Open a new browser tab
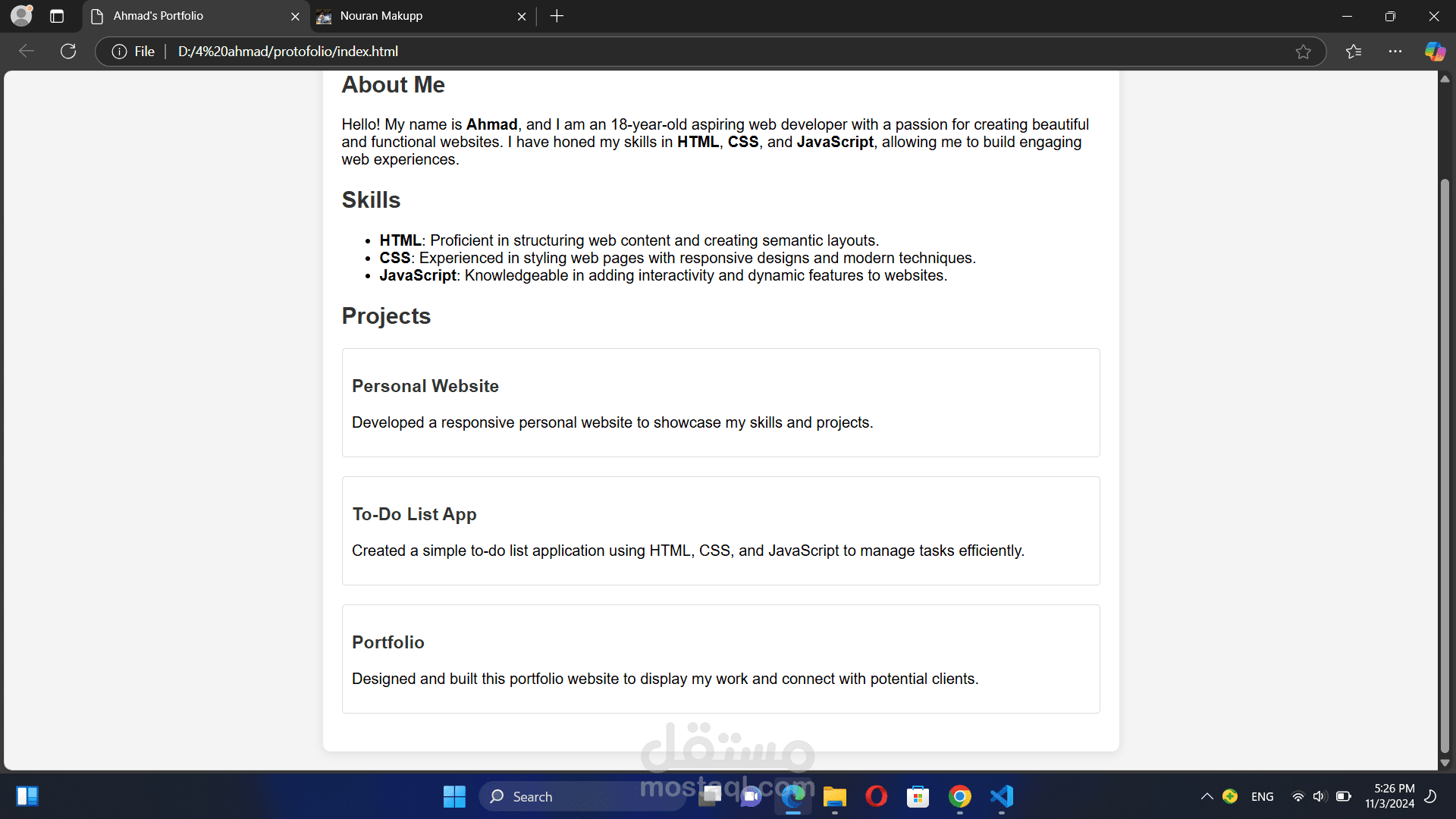Viewport: 1456px width, 819px height. (557, 16)
